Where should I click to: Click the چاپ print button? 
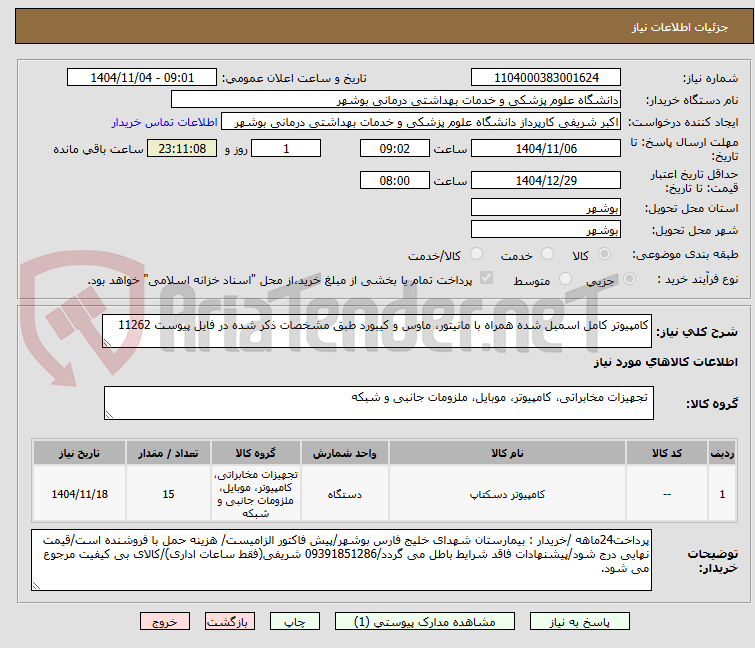[x=295, y=622]
